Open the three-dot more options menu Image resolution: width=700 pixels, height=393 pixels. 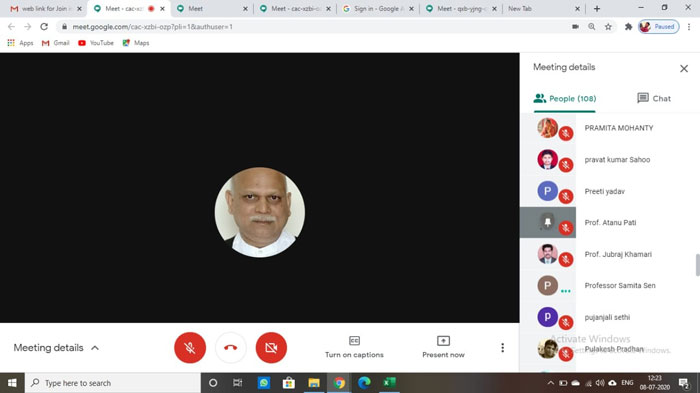coord(503,347)
